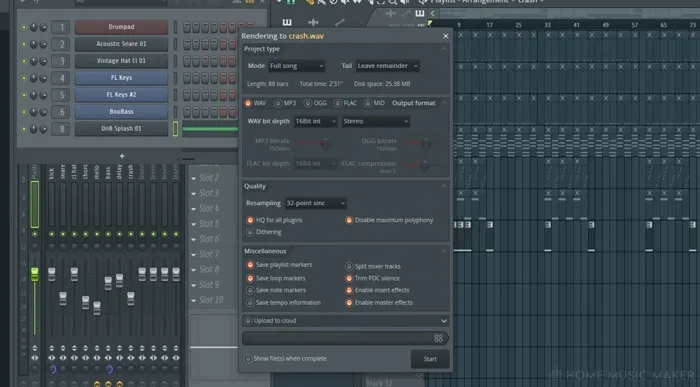This screenshot has height=387, width=700.
Task: Enable Split mixer tracks option
Action: pos(349,266)
